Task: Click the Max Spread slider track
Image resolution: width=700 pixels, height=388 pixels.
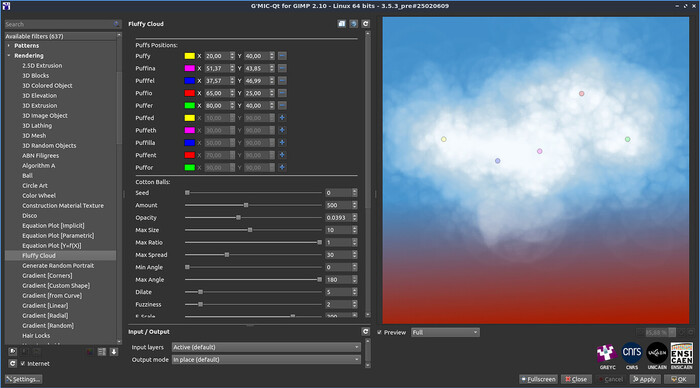Action: click(x=253, y=254)
